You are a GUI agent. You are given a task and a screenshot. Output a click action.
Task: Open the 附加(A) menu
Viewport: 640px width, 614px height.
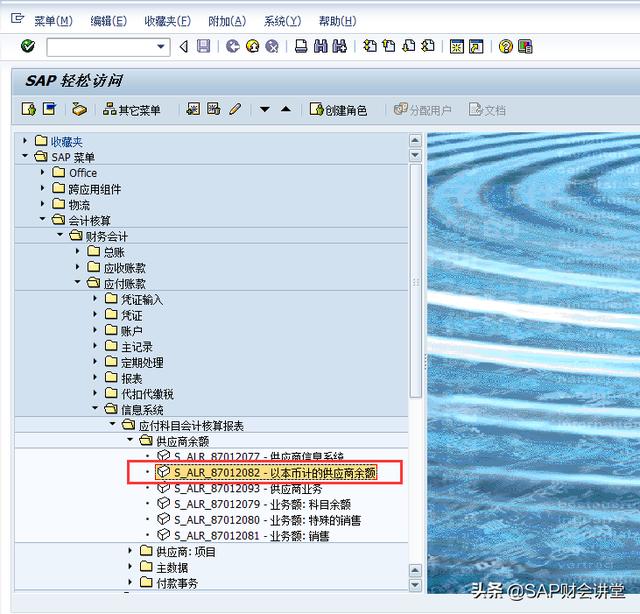[227, 21]
